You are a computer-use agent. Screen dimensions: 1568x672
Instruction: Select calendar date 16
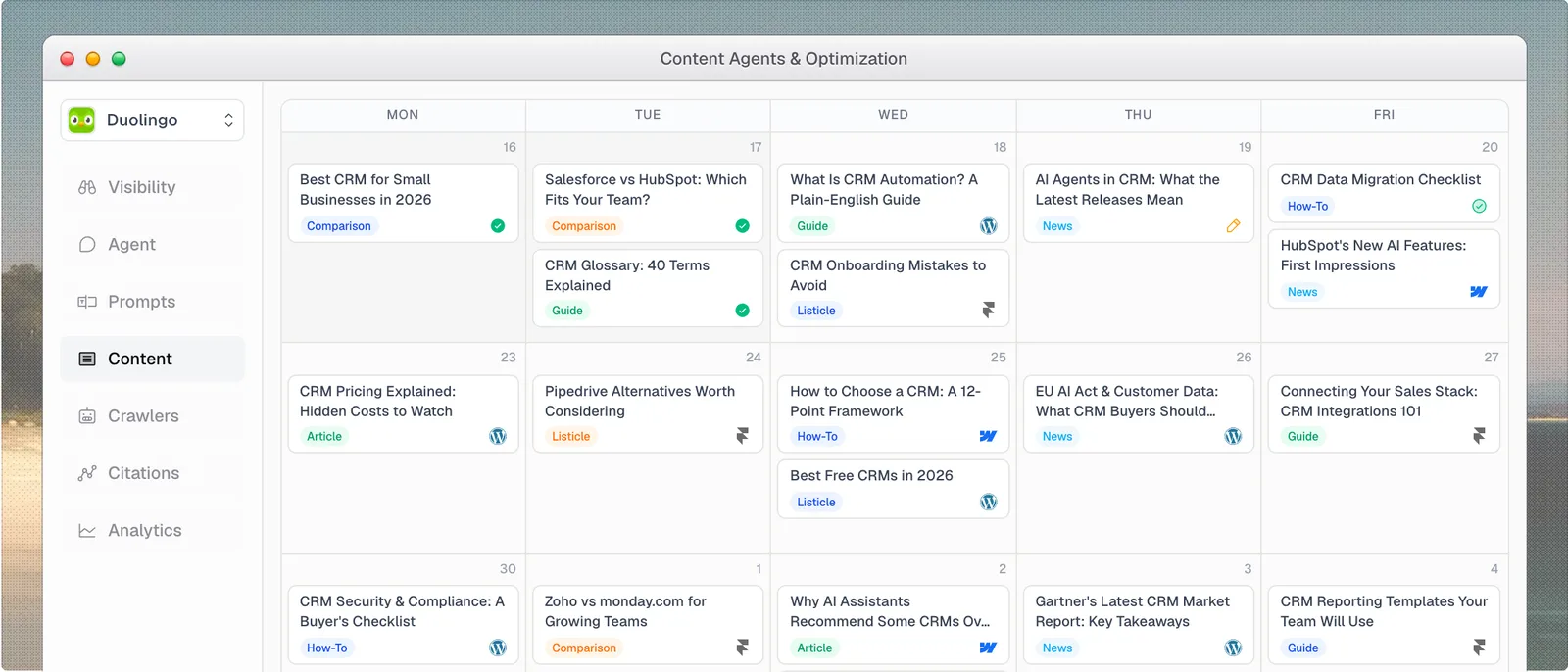click(x=510, y=147)
